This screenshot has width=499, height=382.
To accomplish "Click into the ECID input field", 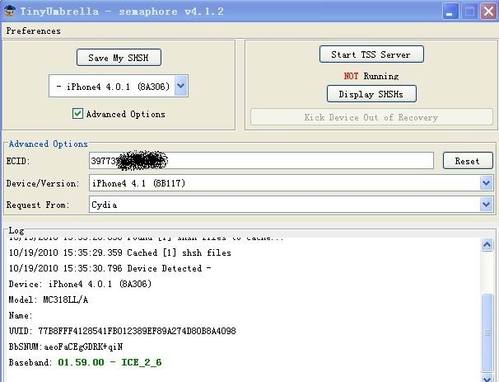I will click(x=261, y=161).
